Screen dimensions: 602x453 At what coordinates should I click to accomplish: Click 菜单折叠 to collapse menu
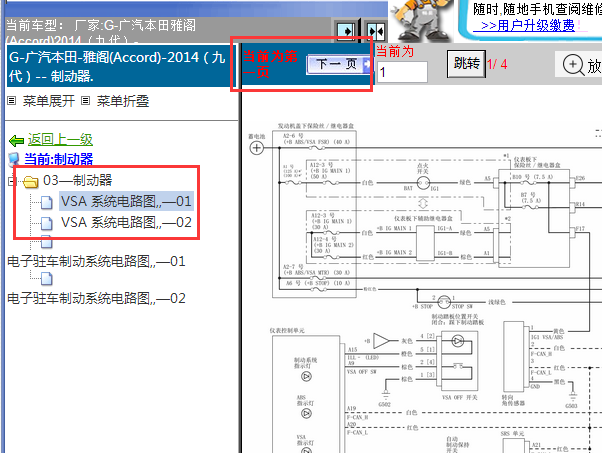(123, 101)
